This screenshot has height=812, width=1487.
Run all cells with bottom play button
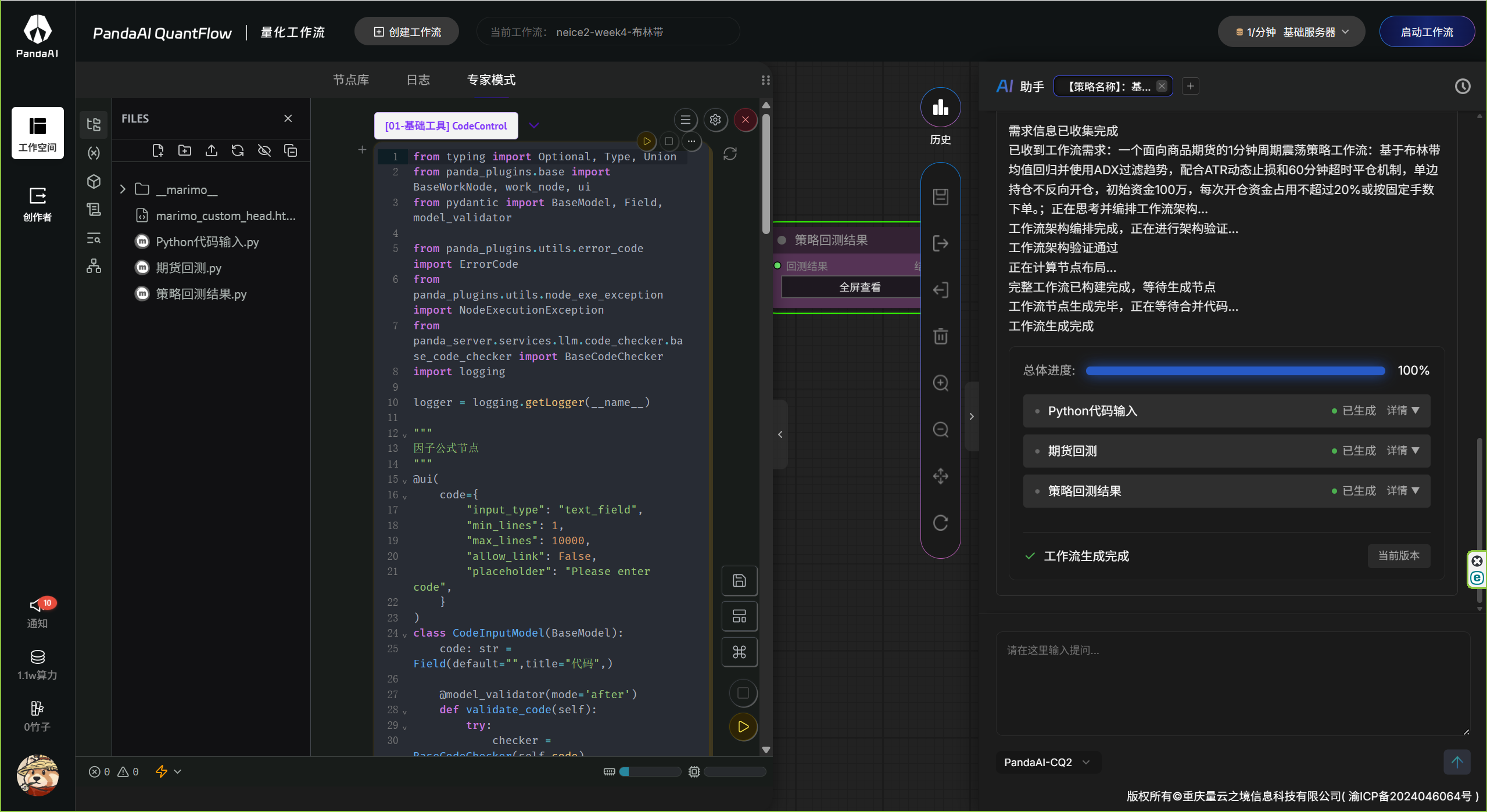[x=743, y=727]
